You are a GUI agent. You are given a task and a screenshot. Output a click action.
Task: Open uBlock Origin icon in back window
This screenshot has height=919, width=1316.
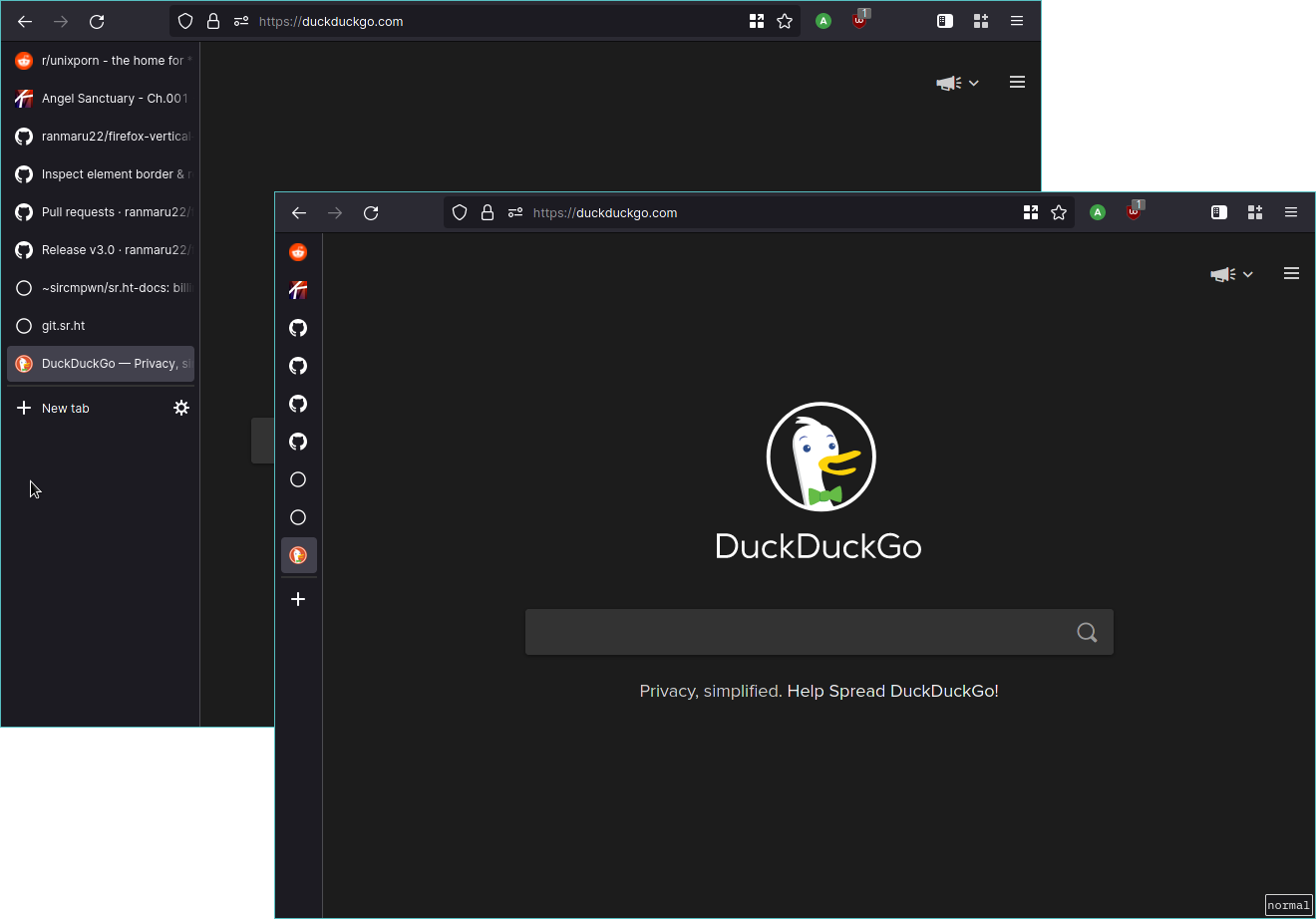click(x=860, y=20)
